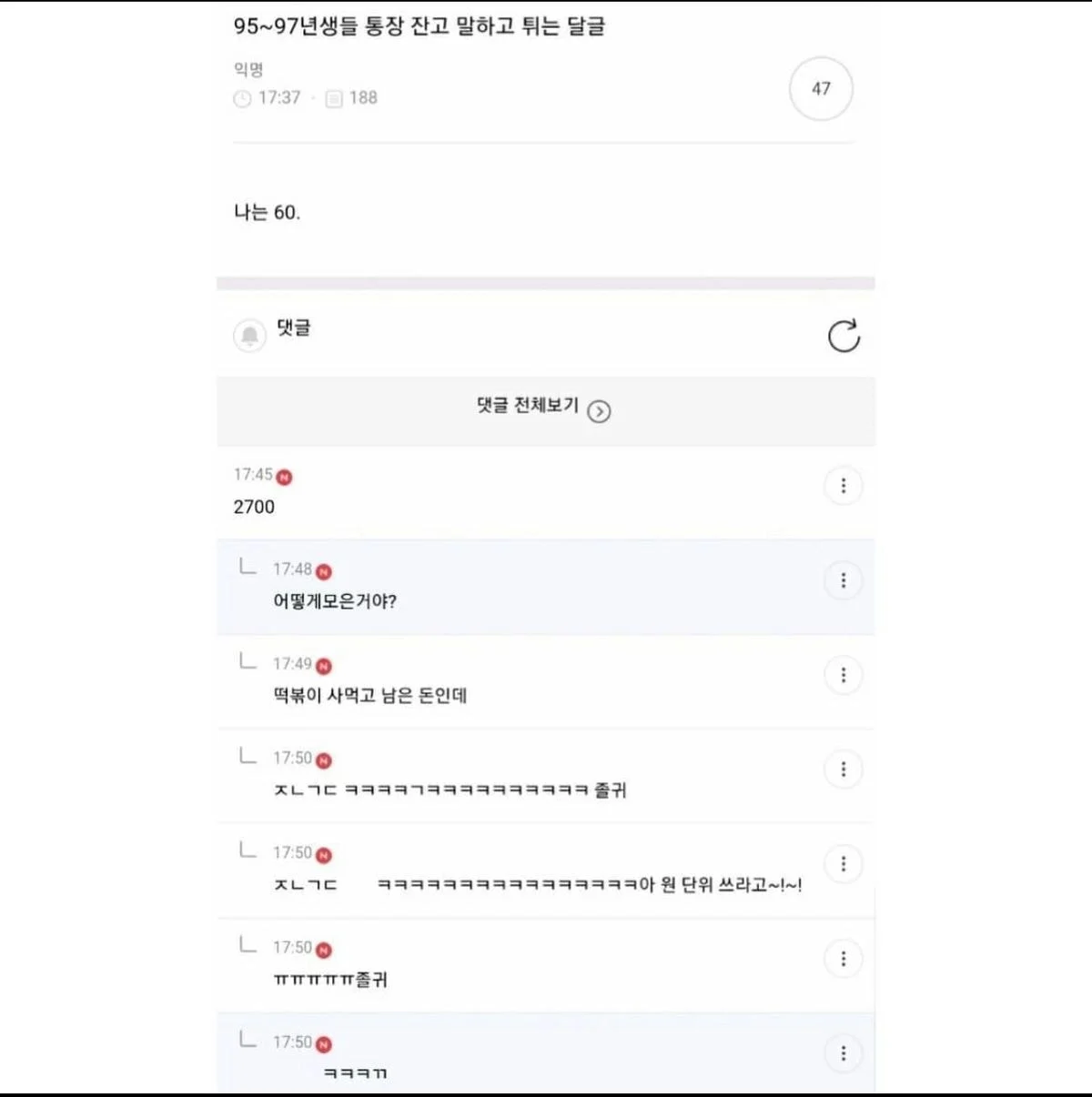Click the 2700 comment text
The width and height of the screenshot is (1092, 1097).
coord(254,508)
